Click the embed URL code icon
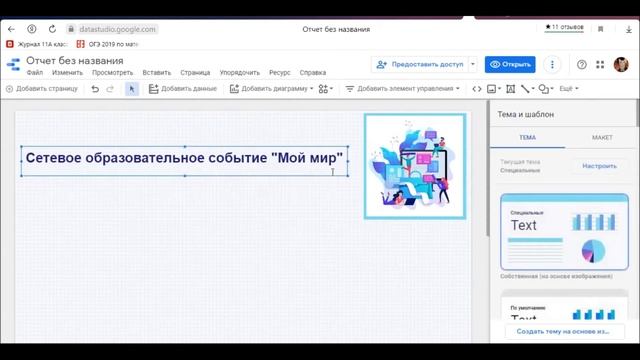This screenshot has height=360, width=640. click(477, 89)
